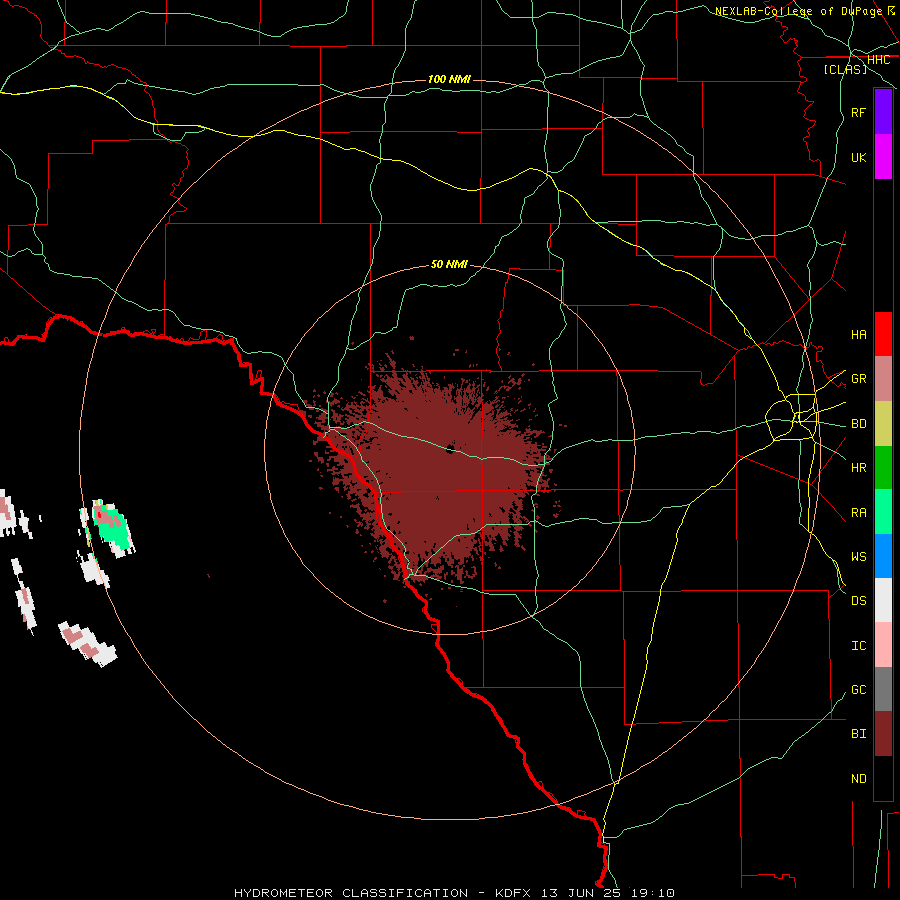Click the UK magenta legend swatch
900x900 pixels.
click(x=883, y=157)
